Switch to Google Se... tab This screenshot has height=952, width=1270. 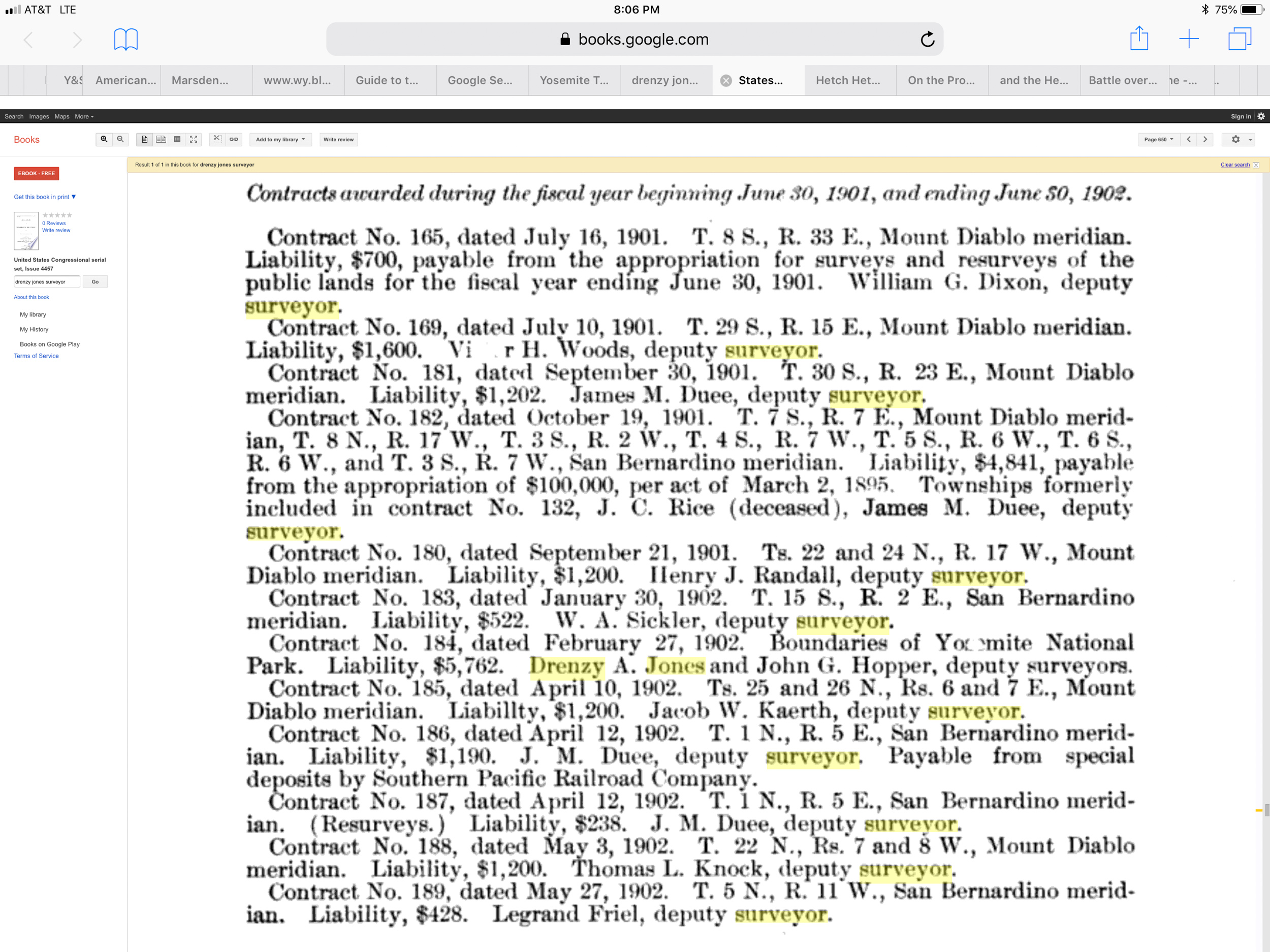coord(482,80)
